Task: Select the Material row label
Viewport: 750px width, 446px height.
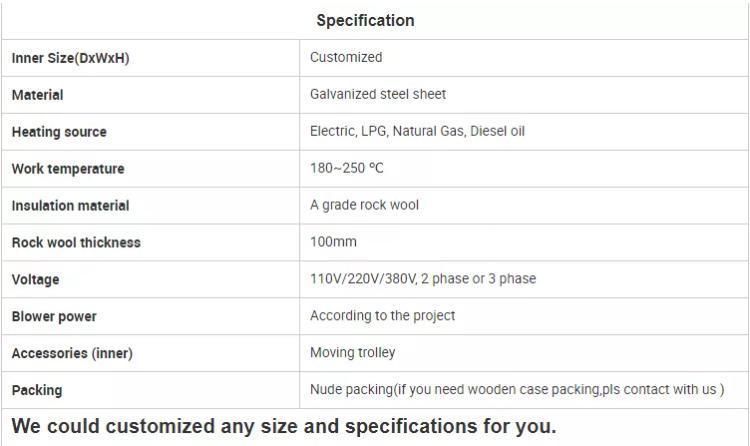Action: click(37, 95)
